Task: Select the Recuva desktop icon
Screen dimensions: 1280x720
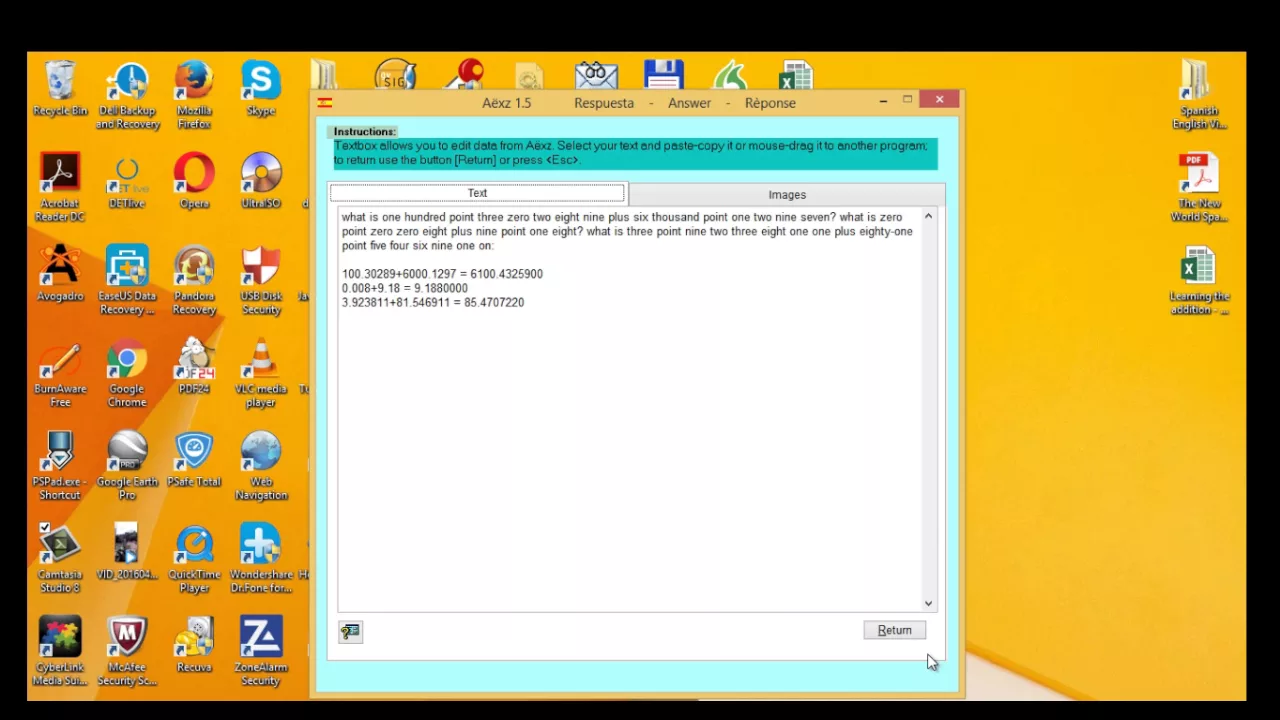Action: 194,644
